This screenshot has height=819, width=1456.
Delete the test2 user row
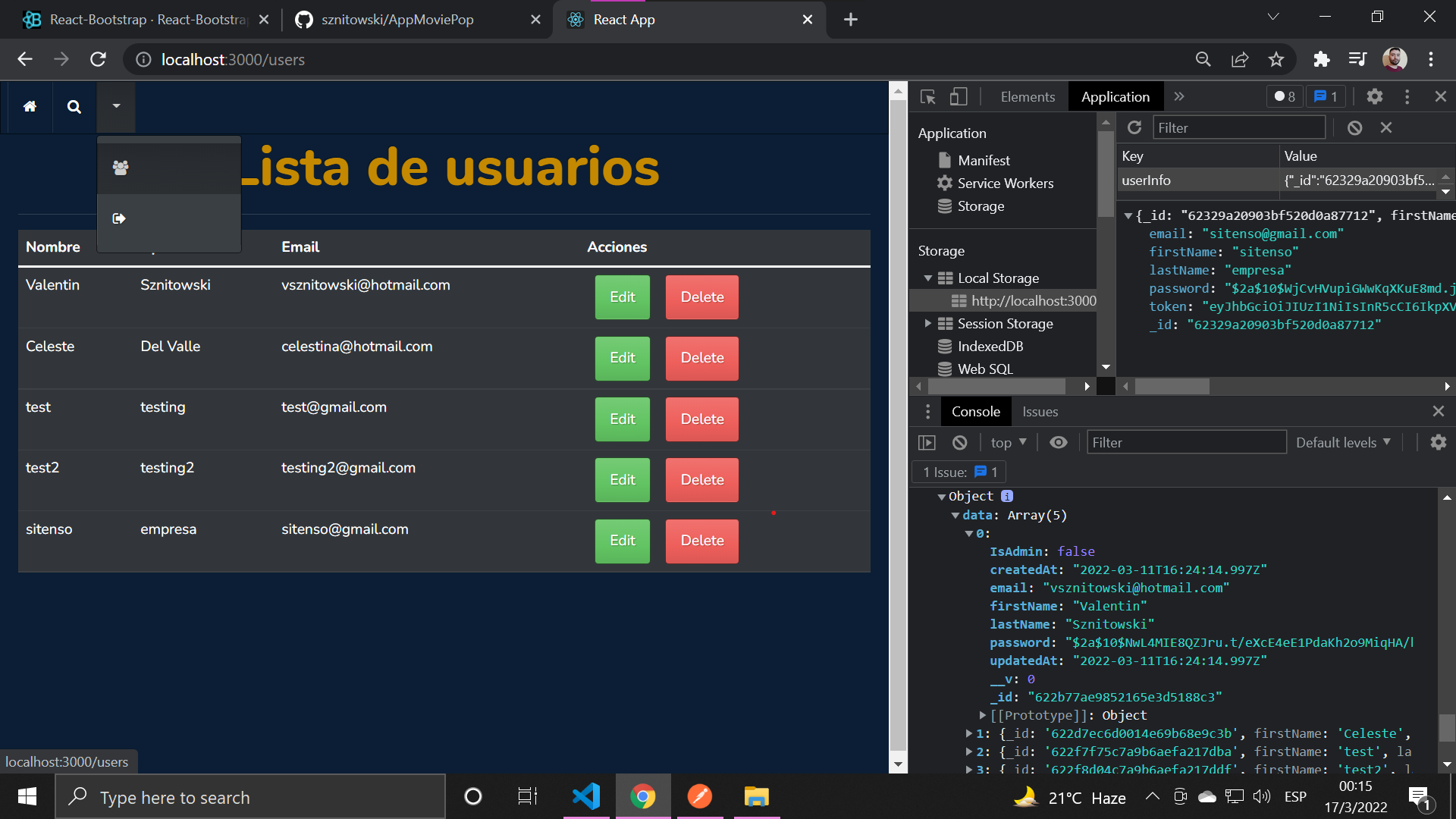click(701, 479)
